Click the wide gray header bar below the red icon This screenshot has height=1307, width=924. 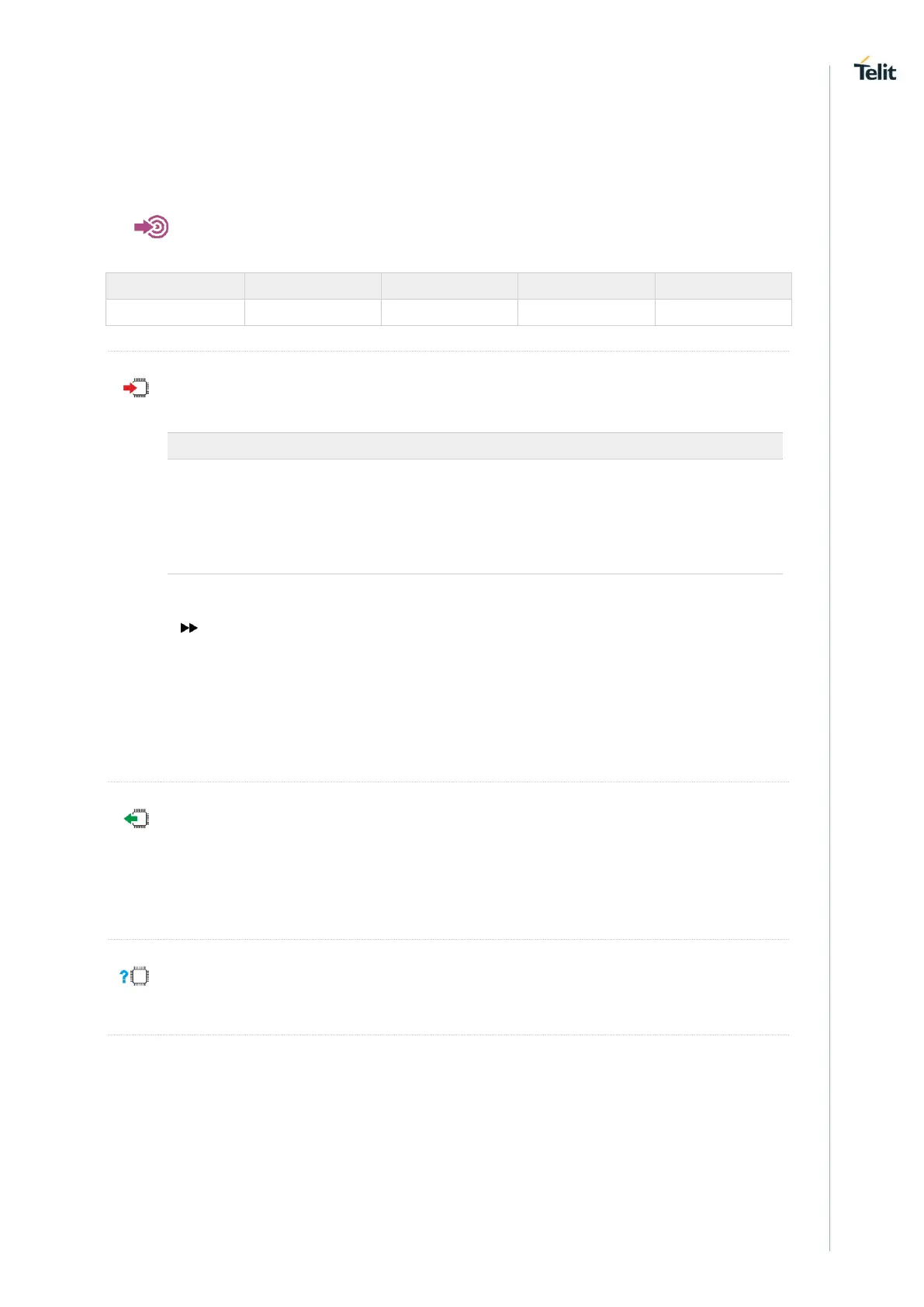(x=475, y=445)
